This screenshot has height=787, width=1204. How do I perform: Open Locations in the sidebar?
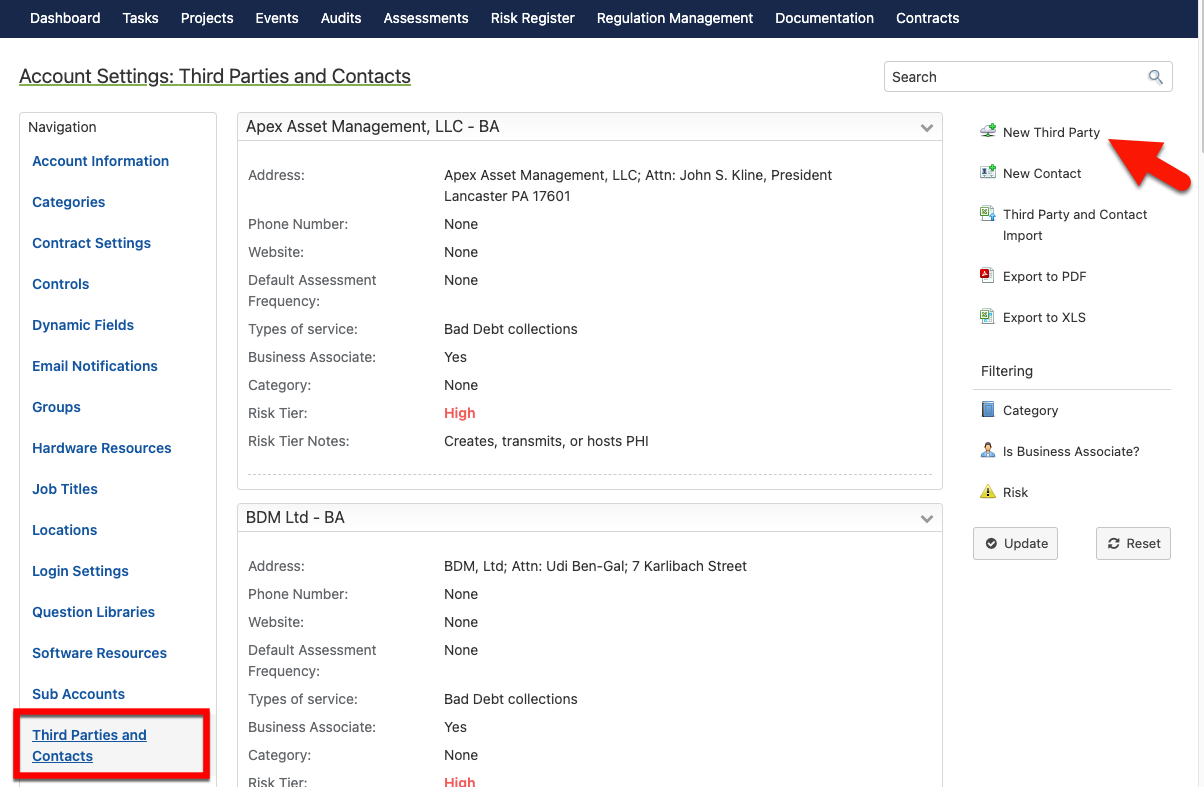(x=64, y=530)
